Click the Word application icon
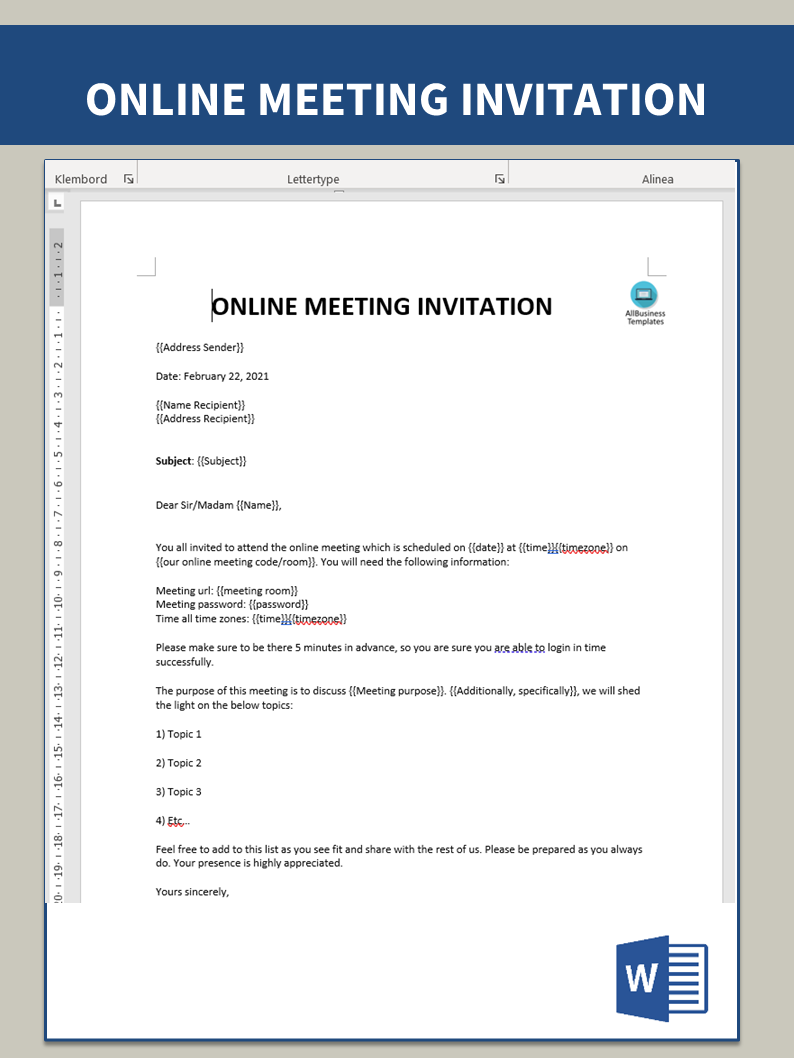This screenshot has height=1058, width=794. click(x=661, y=977)
